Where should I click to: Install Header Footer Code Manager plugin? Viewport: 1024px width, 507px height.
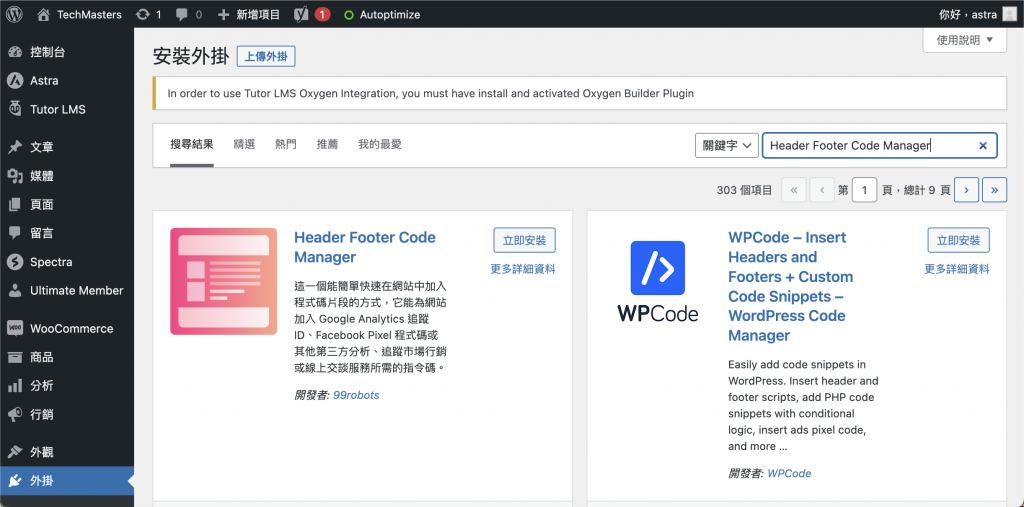coord(524,240)
